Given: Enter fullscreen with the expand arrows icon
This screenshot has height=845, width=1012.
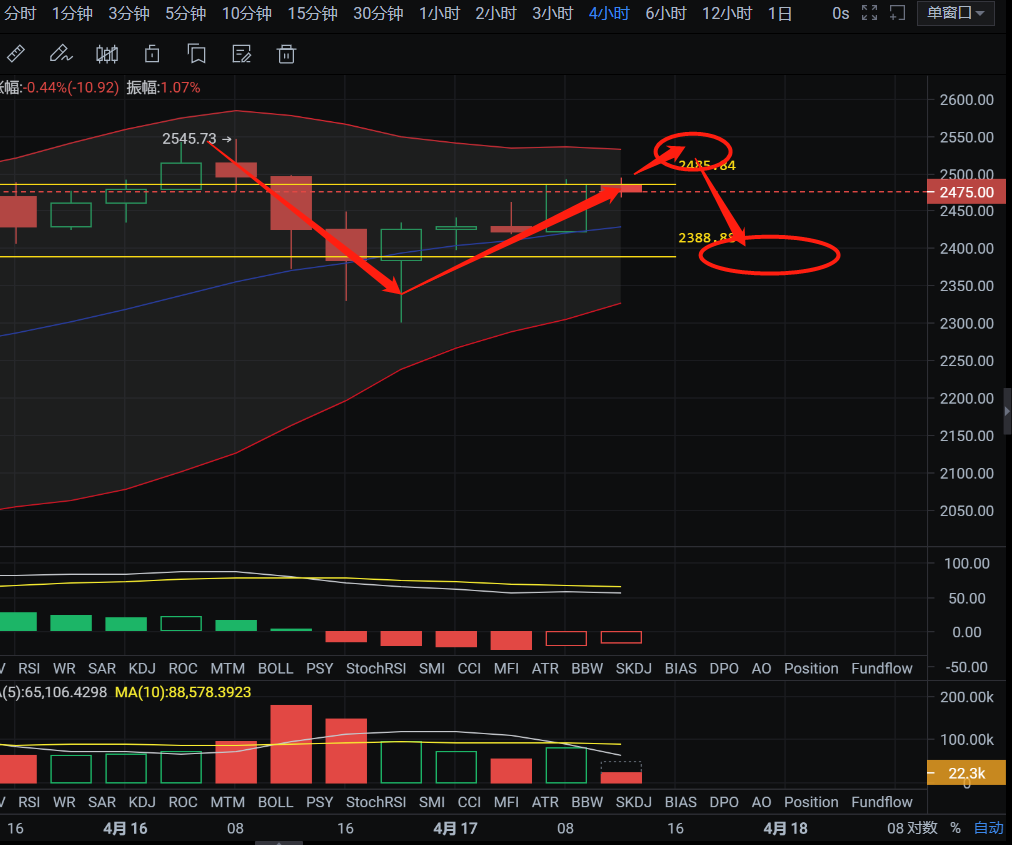Looking at the screenshot, I should [x=869, y=13].
